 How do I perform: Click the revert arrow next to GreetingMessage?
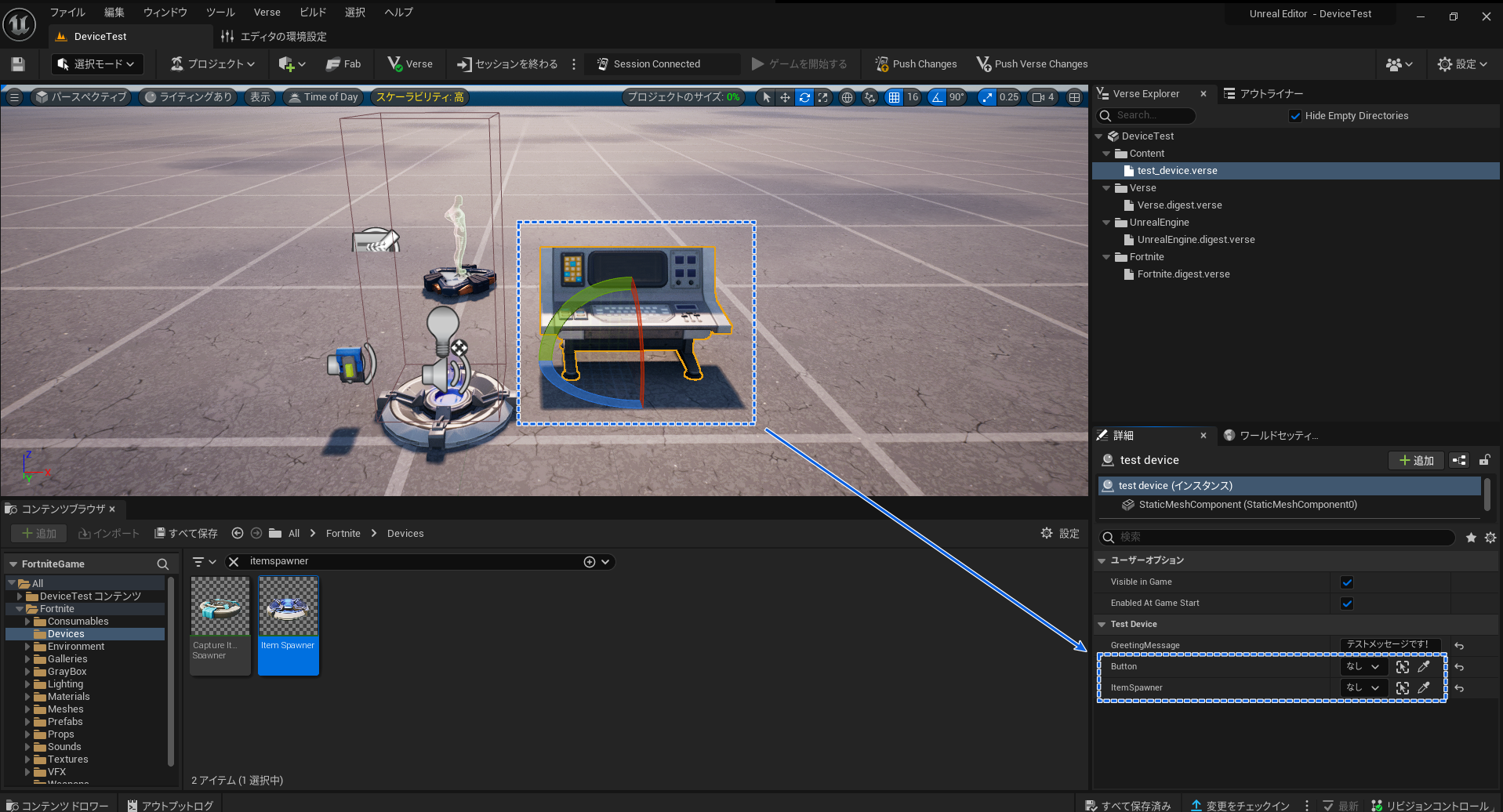(x=1459, y=645)
